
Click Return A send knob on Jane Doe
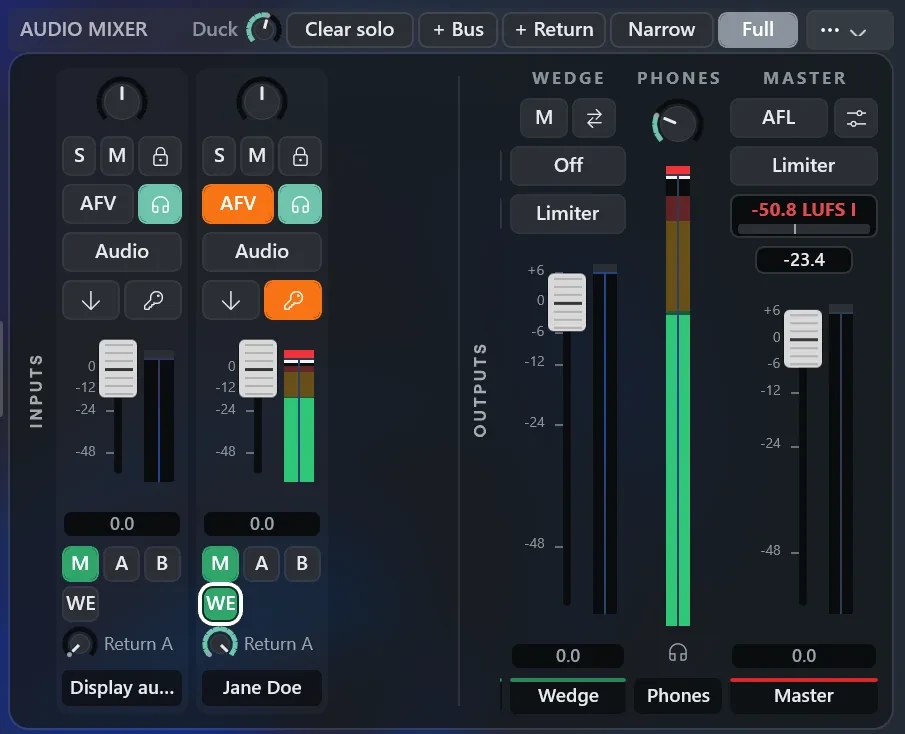pyautogui.click(x=220, y=643)
